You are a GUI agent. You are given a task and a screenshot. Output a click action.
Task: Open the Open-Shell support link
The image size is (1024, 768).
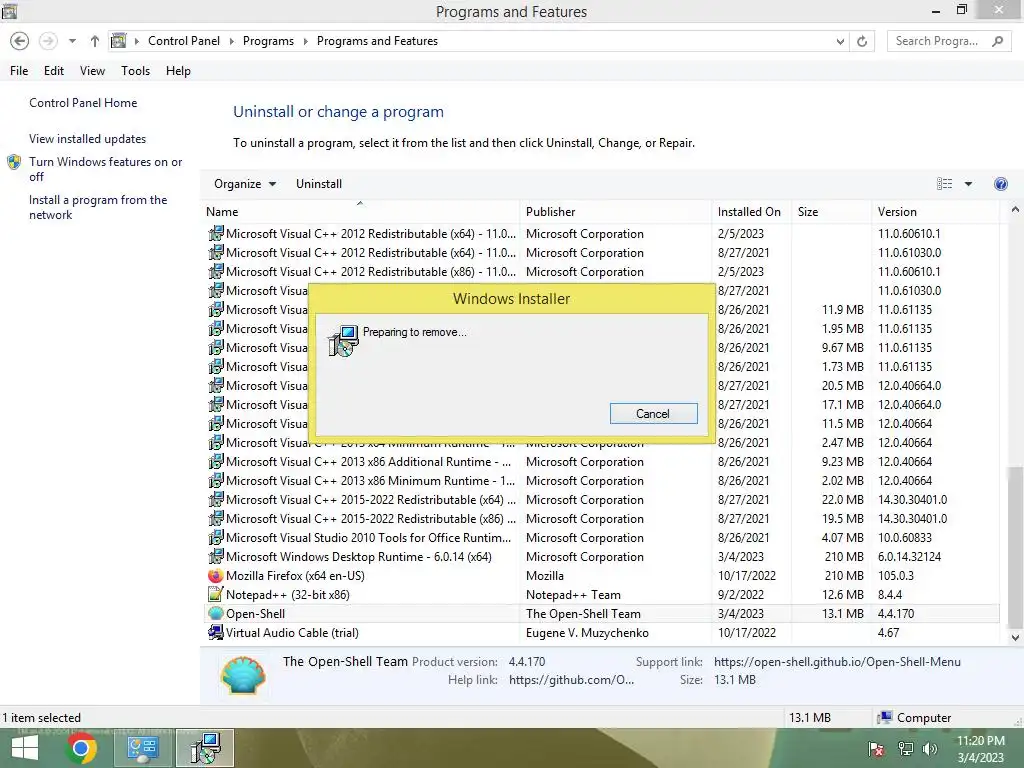[x=837, y=662]
